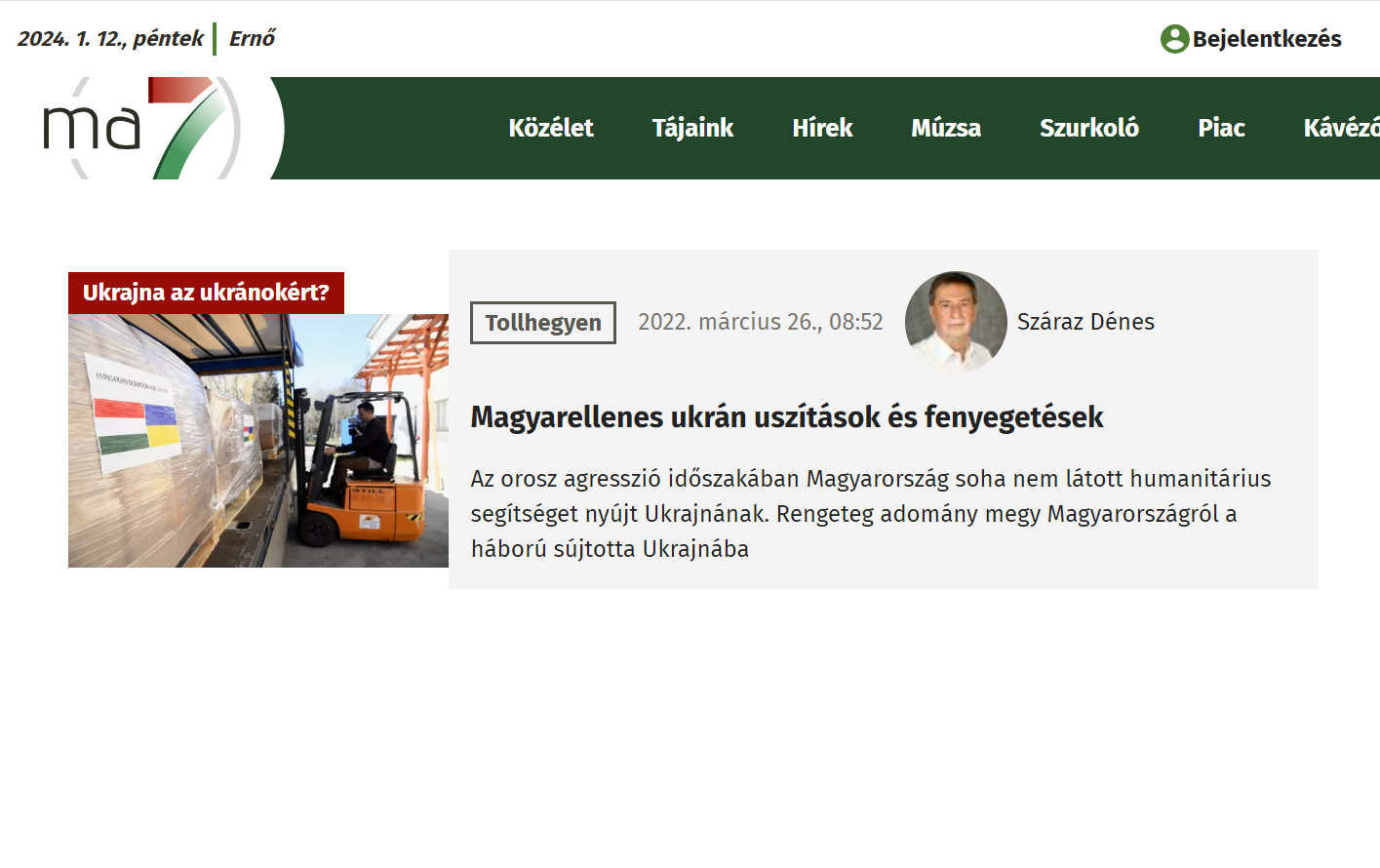Select Hírek in the navigation bar
The height and width of the screenshot is (868, 1380).
(x=822, y=128)
